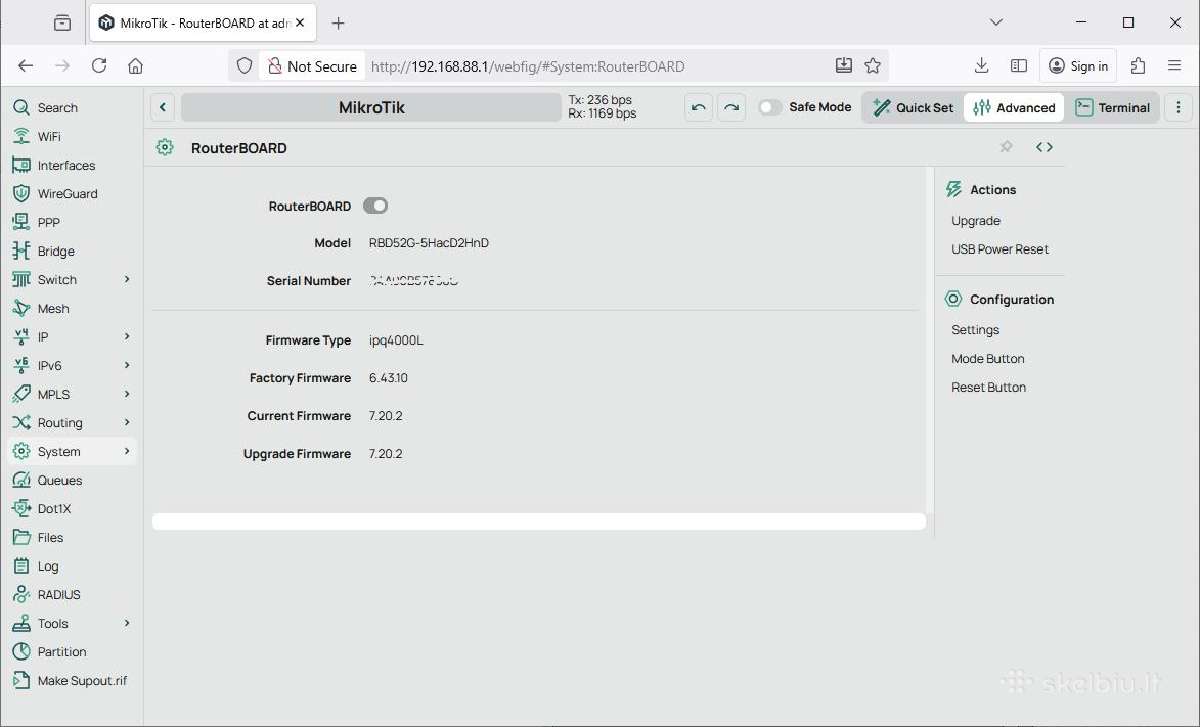Screen dimensions: 1200x727
Task: Open the browser downloads panel
Action: [x=981, y=66]
